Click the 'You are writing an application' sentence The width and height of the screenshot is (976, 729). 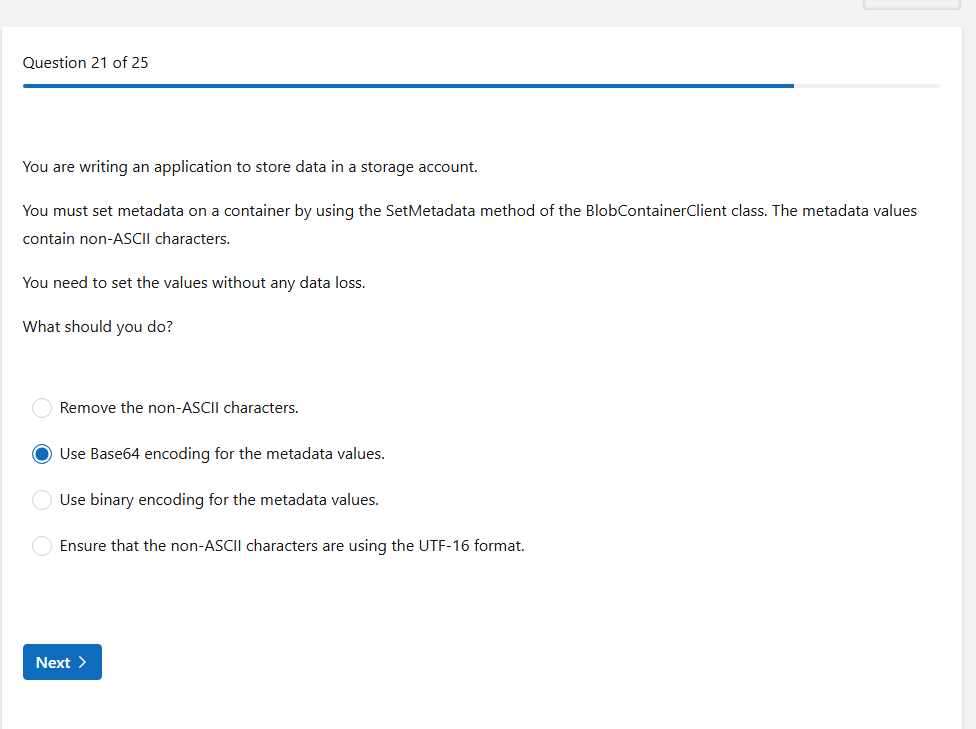click(x=250, y=167)
